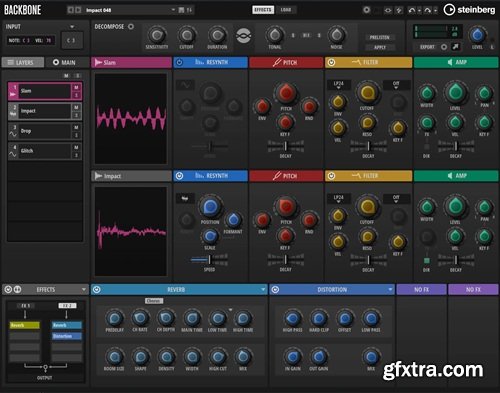Solo the Impact layer

click(76, 115)
